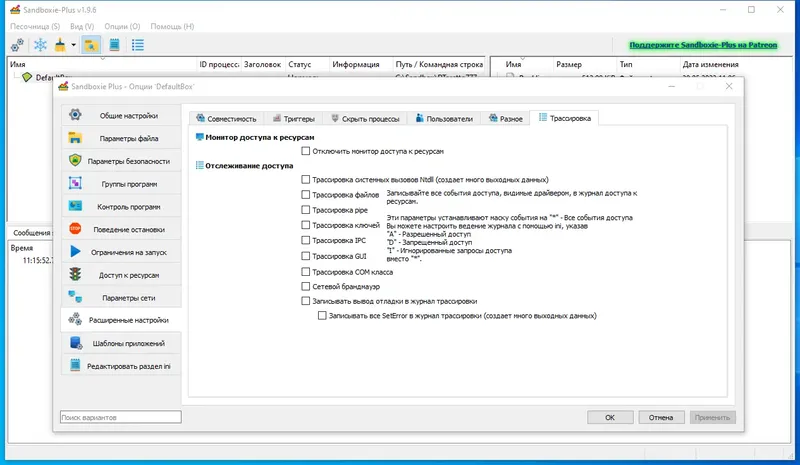The width and height of the screenshot is (800, 465).
Task: Enable Сетевой брандмауэр checkbox
Action: click(306, 286)
